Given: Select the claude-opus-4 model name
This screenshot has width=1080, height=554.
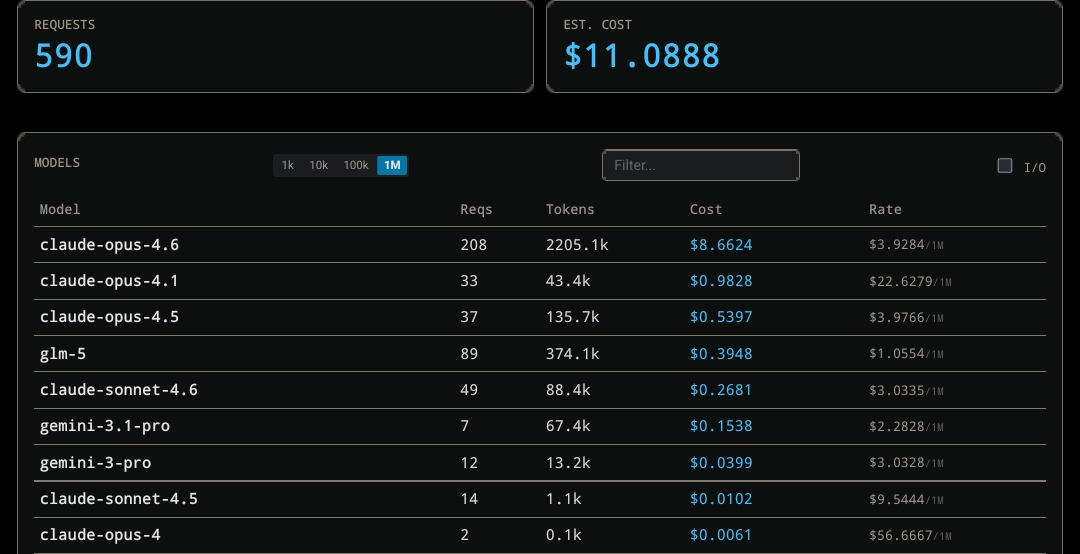Looking at the screenshot, I should [x=100, y=535].
